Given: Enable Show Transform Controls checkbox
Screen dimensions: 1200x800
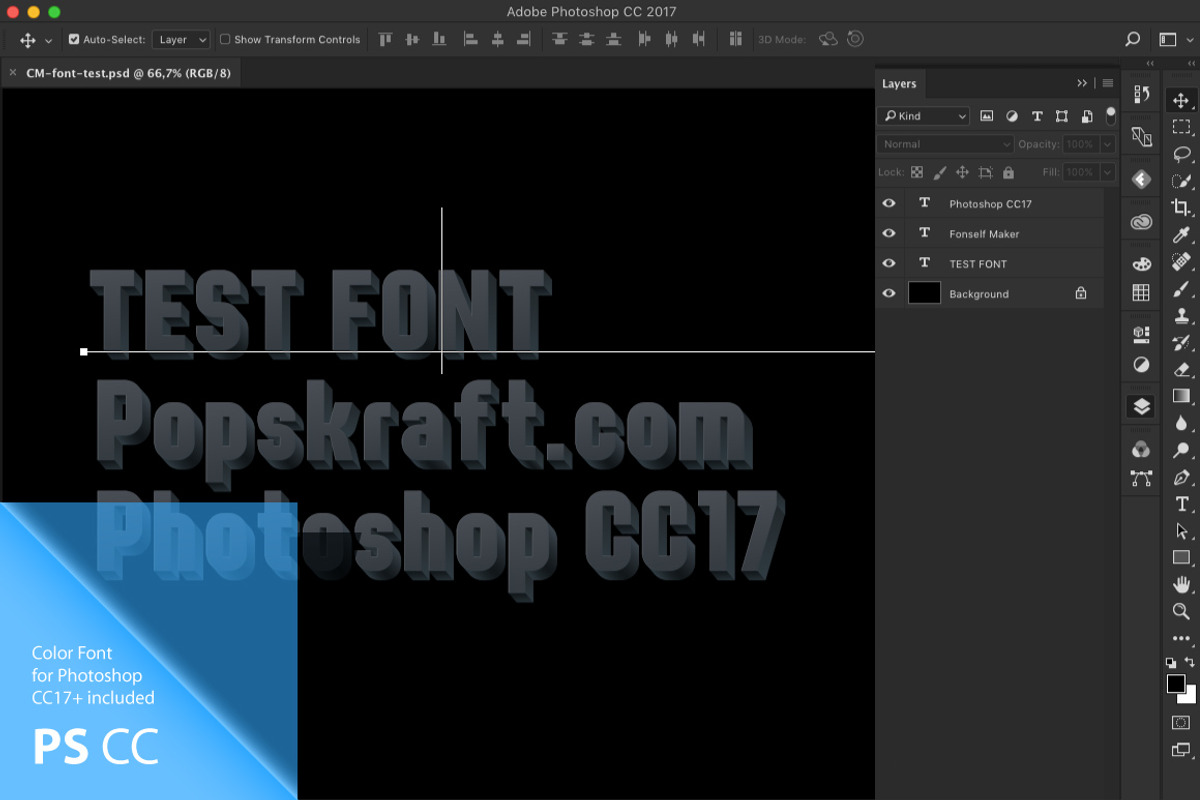Looking at the screenshot, I should pyautogui.click(x=225, y=40).
